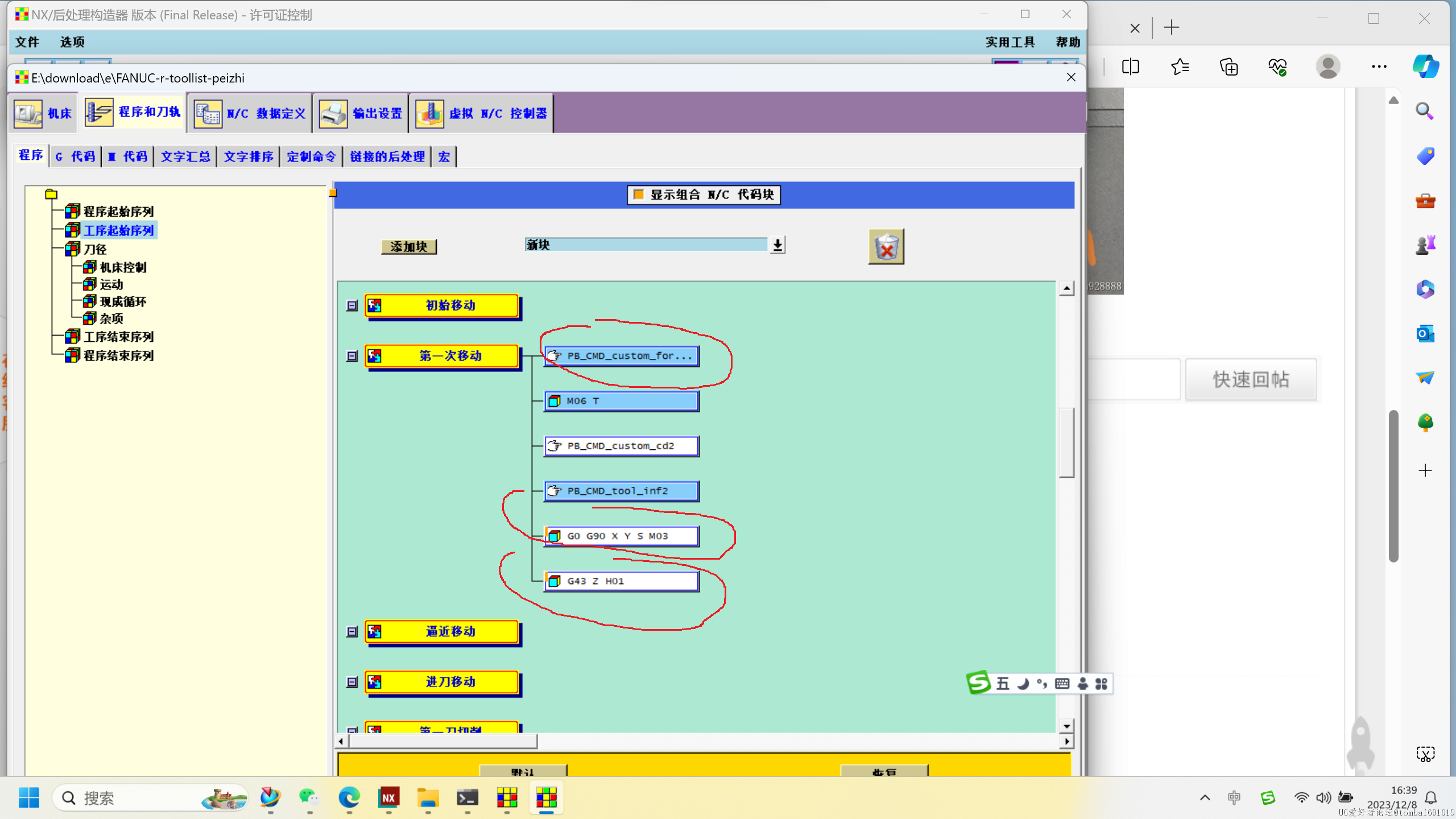Click the 第一次移动 block expander

coord(351,356)
